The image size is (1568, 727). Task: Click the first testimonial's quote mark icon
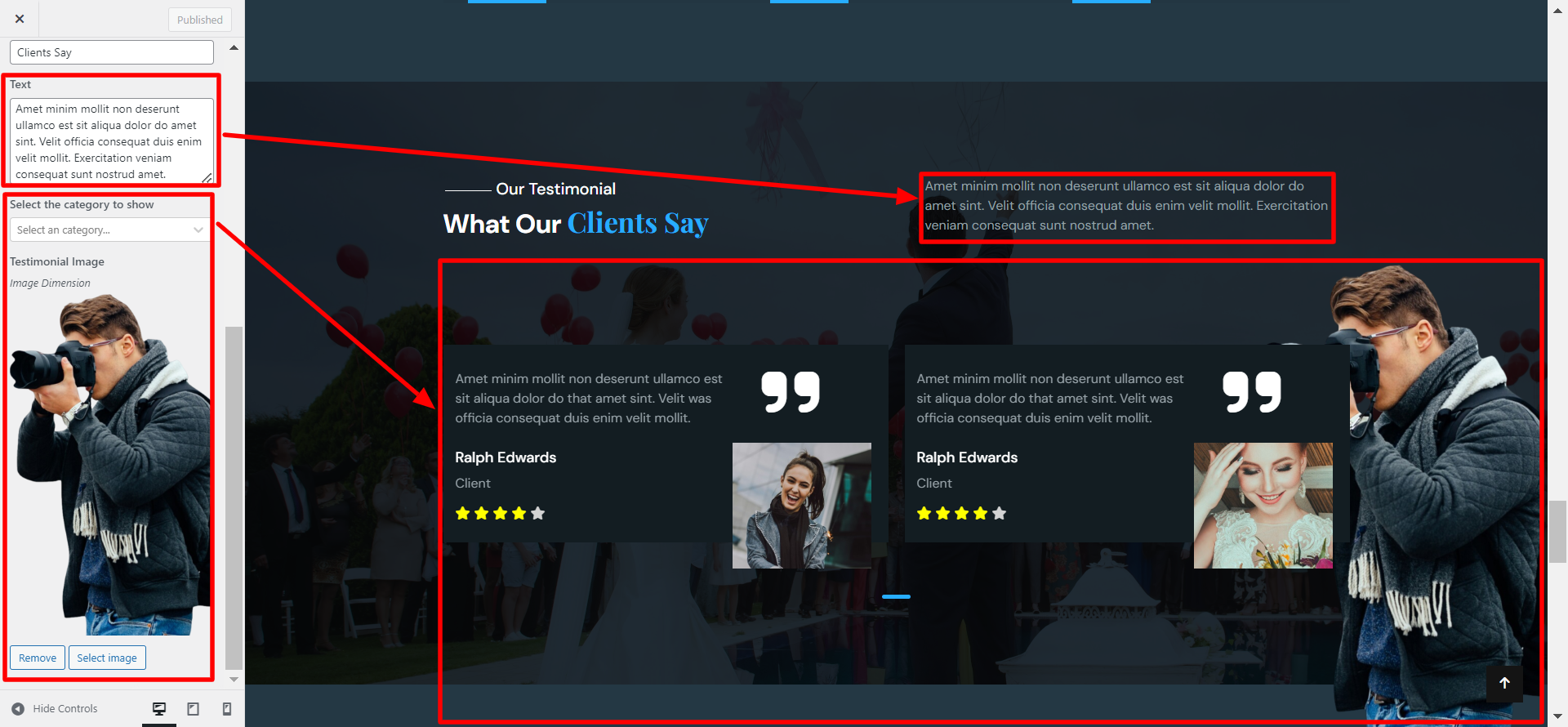point(790,392)
